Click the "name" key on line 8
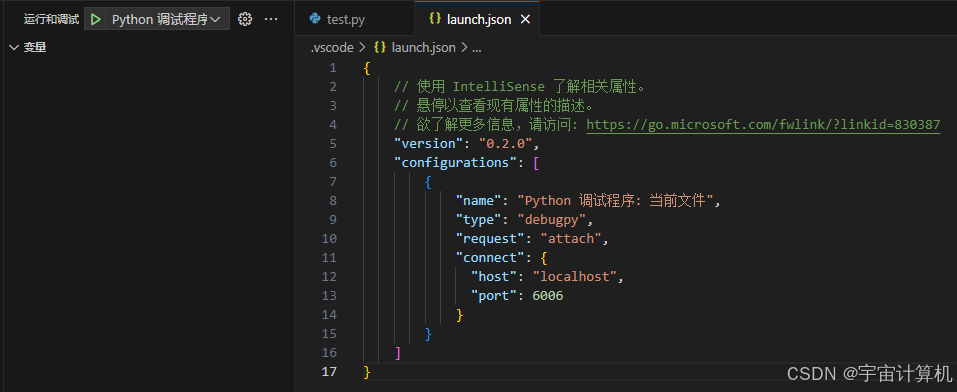 [478, 200]
